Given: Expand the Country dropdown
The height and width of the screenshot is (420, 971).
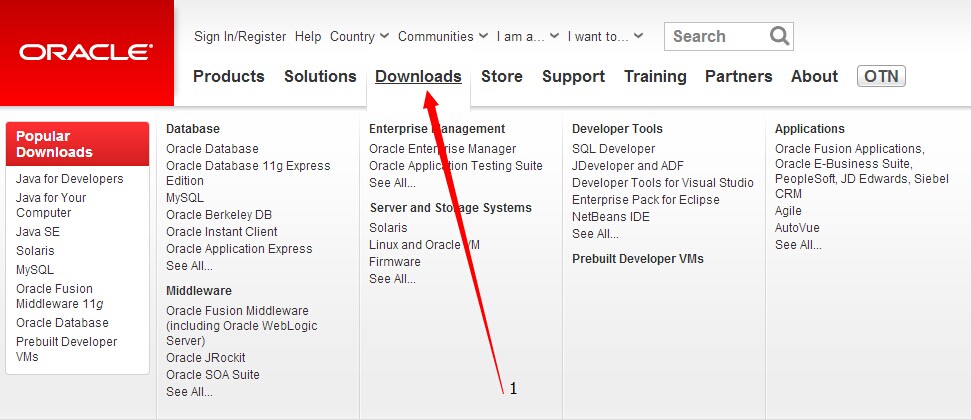Looking at the screenshot, I should (359, 37).
